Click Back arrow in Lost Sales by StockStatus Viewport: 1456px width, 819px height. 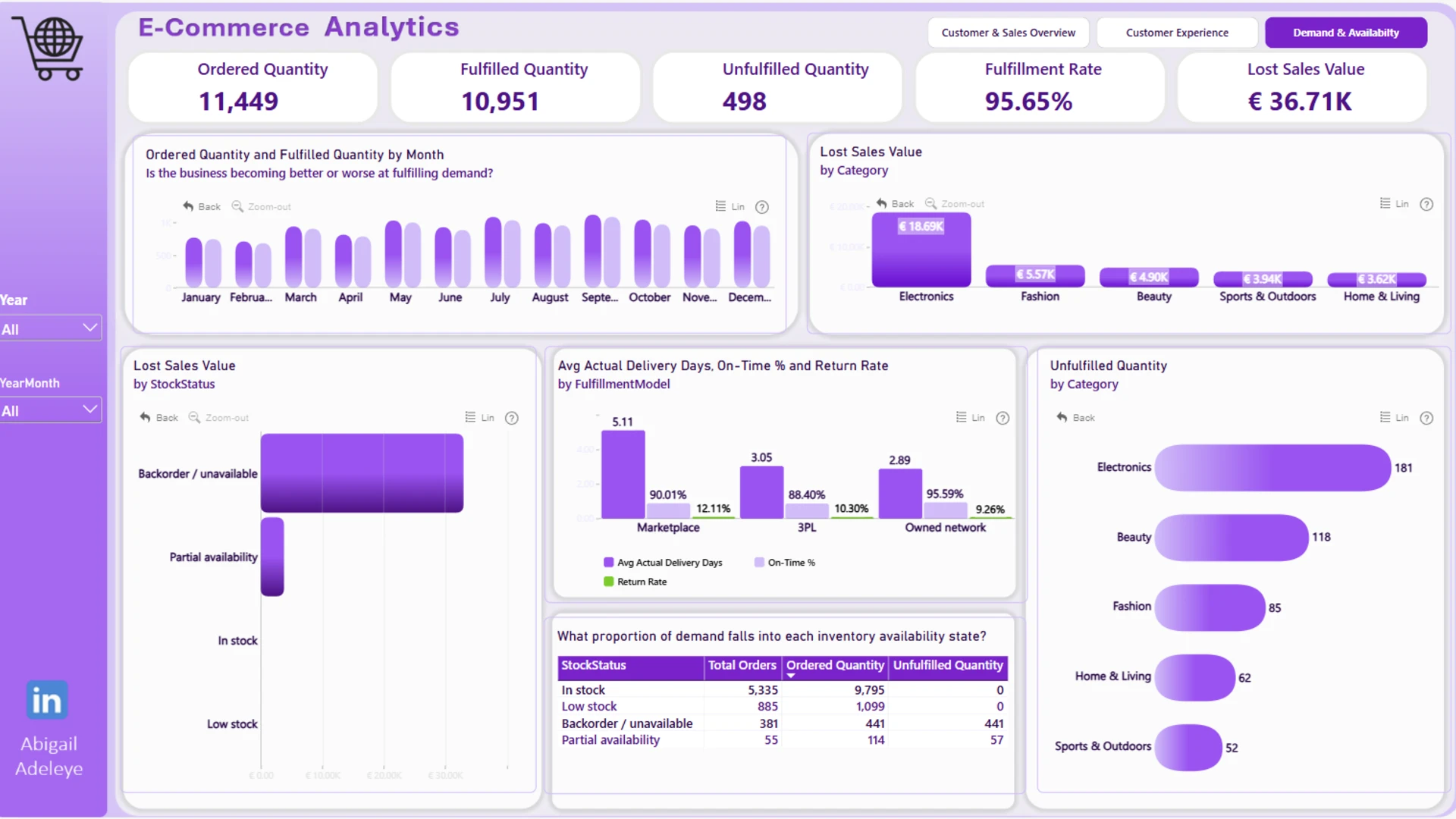(x=146, y=417)
